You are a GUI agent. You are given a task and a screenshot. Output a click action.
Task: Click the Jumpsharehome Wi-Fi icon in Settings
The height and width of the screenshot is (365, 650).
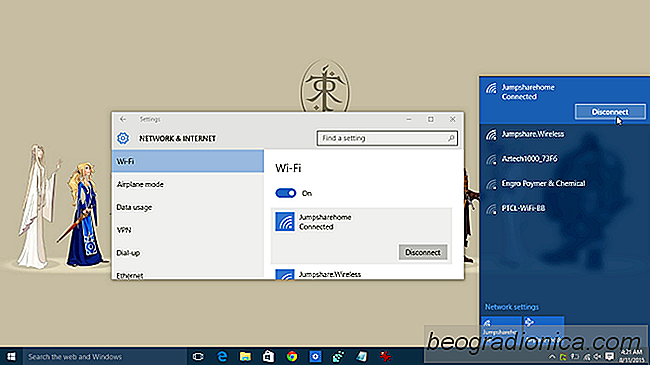click(285, 221)
